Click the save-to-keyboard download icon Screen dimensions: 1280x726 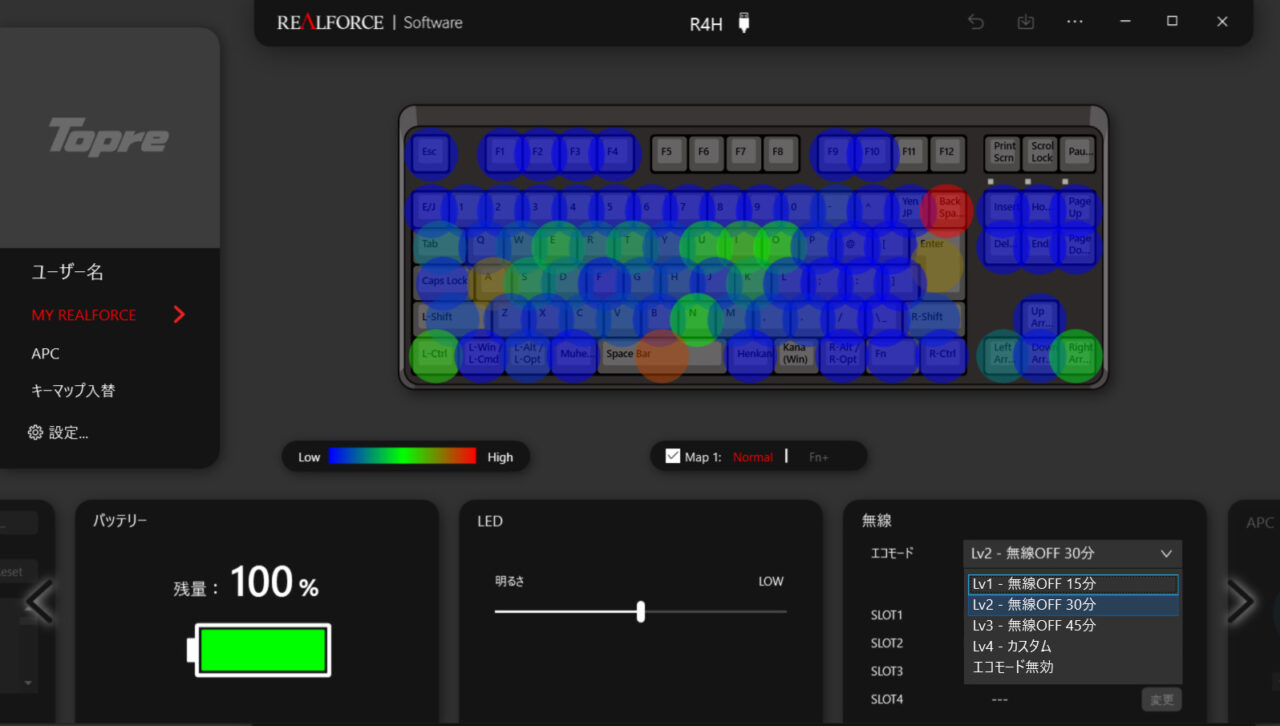(1025, 22)
